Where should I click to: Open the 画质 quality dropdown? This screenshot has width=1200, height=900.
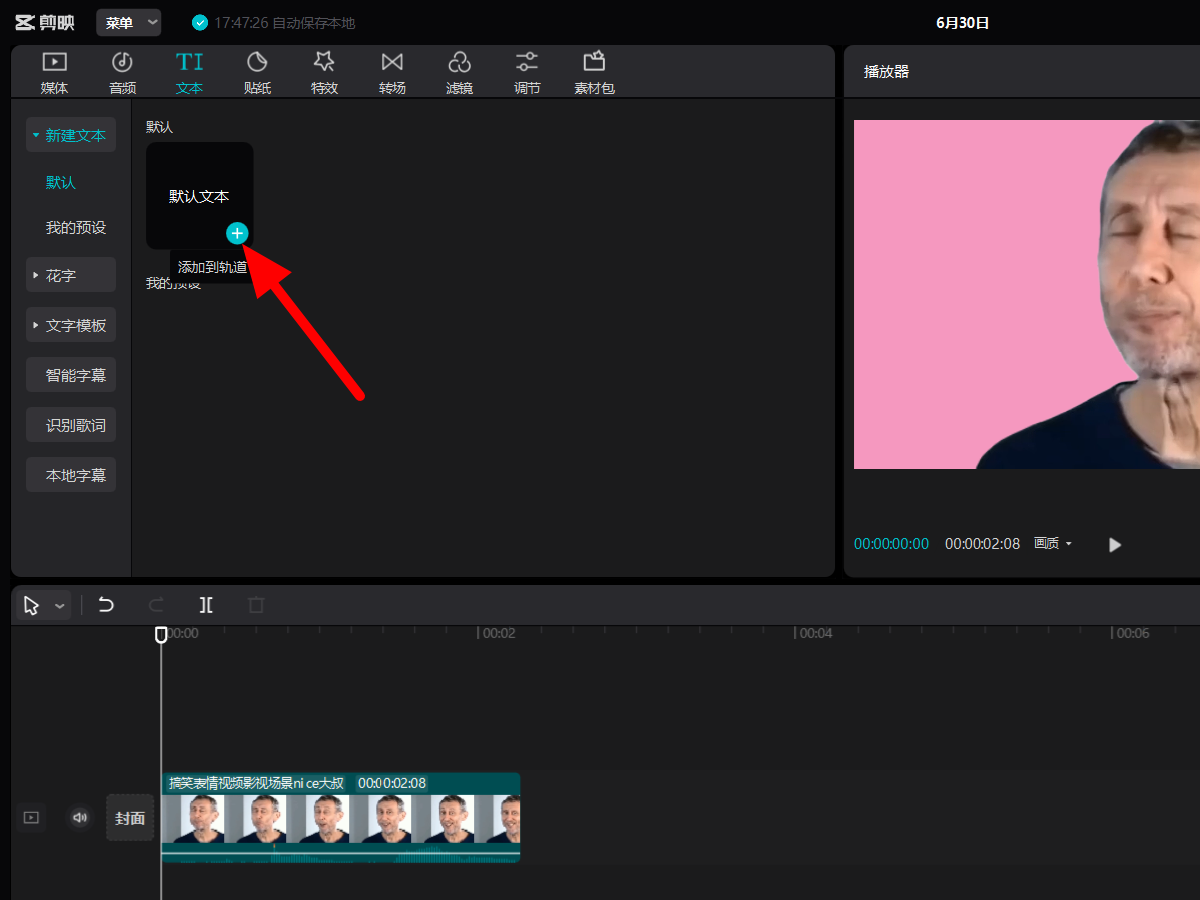(x=1053, y=544)
